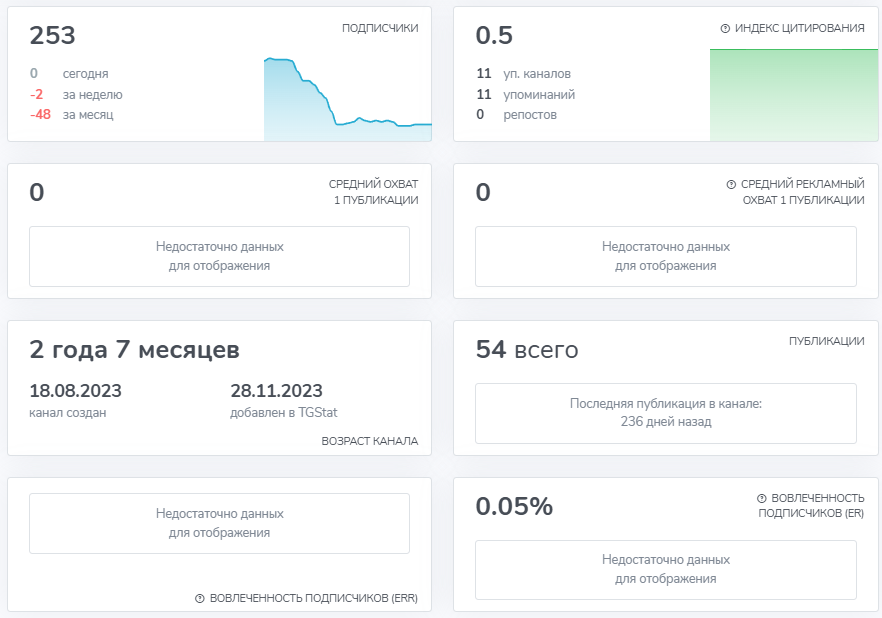Select the СРЕДНИЙ ОХВАТ 1 ПУБЛИКАЦИИ label
The width and height of the screenshot is (882, 618).
coord(373,192)
